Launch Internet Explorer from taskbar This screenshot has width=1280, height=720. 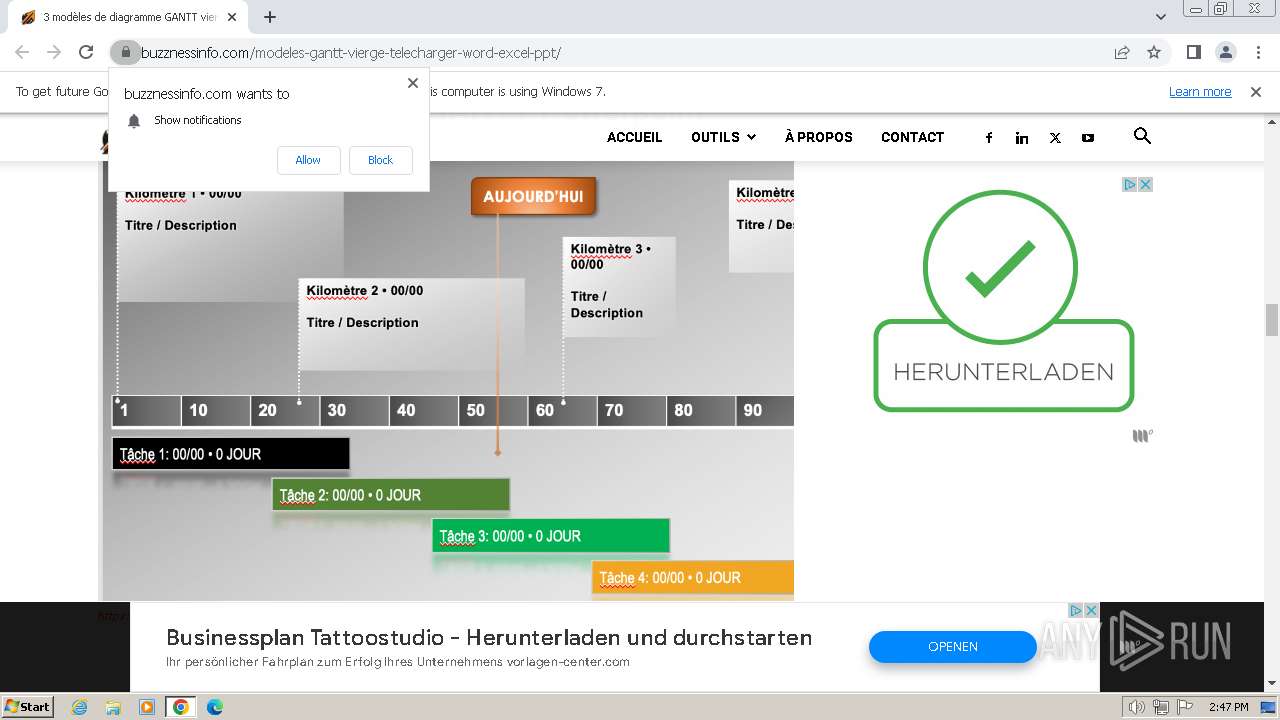click(79, 707)
